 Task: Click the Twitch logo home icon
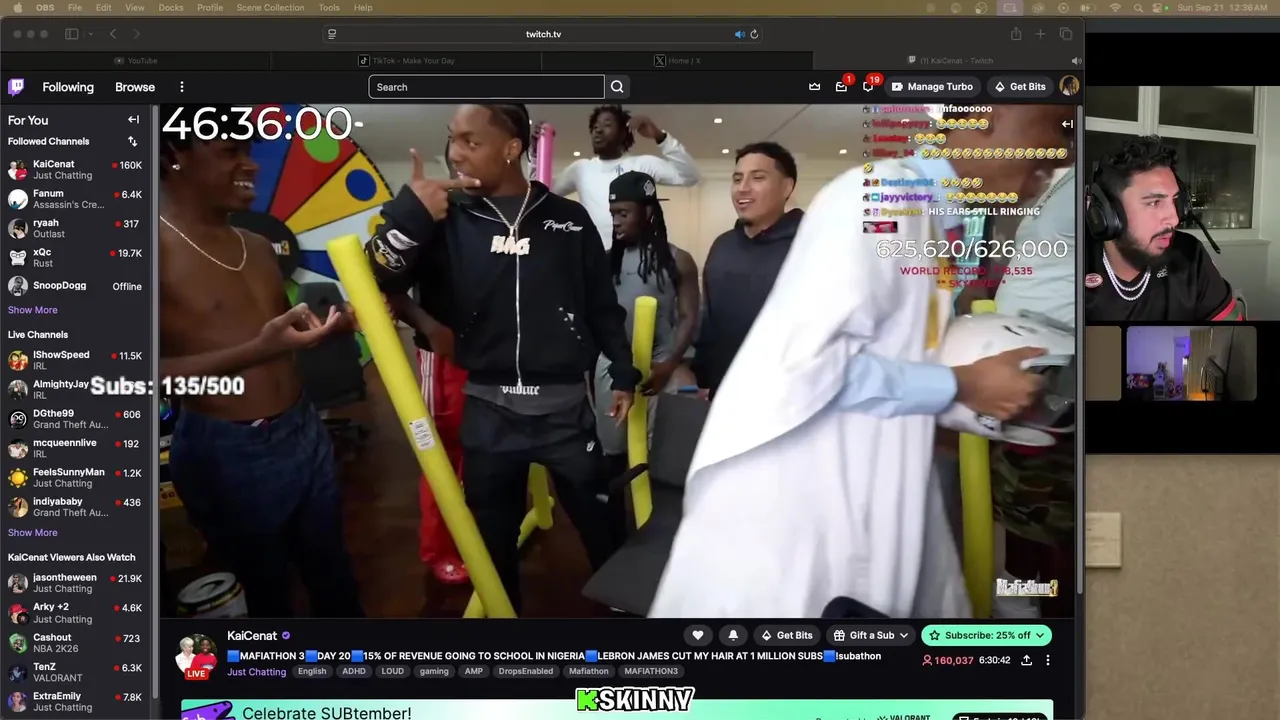tap(16, 87)
